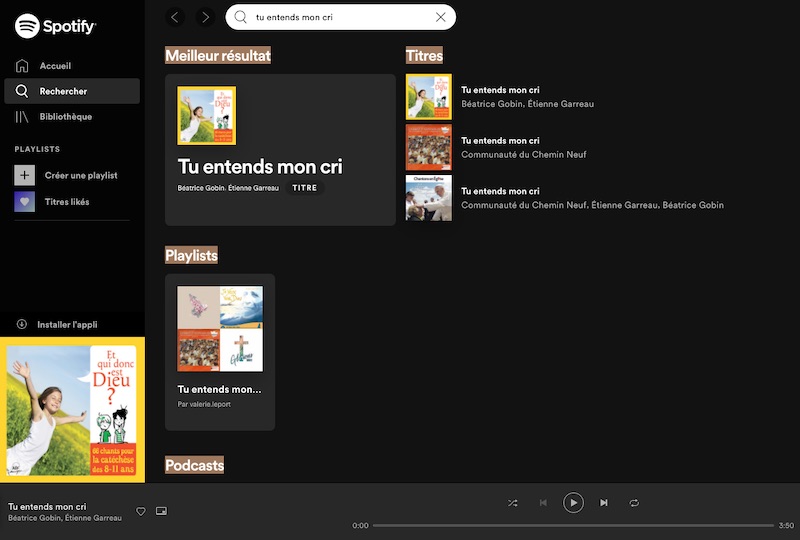Screen dimensions: 800x540
Task: Click 3:50 duration label
Action: [786, 525]
